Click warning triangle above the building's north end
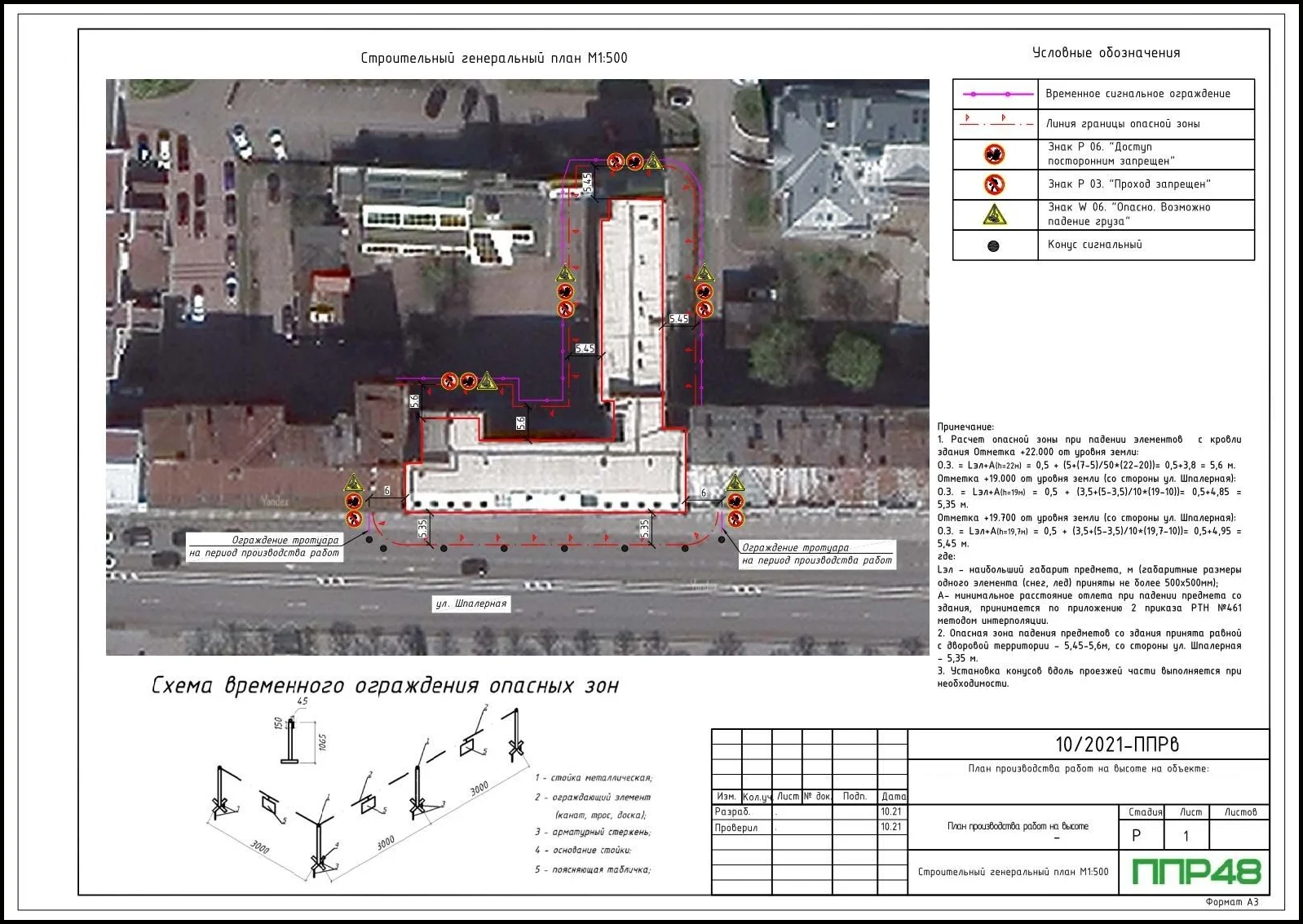This screenshot has height=924, width=1303. pyautogui.click(x=654, y=161)
